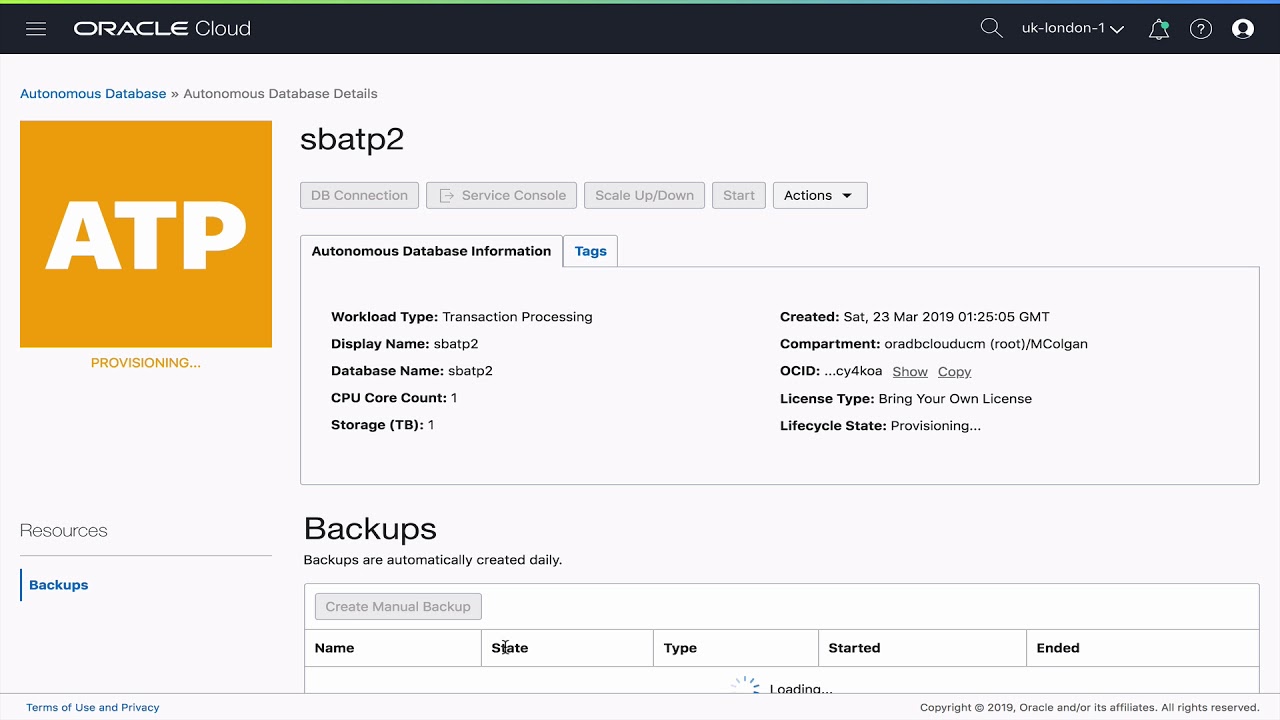1280x720 pixels.
Task: Click the DB Connection button
Action: coord(359,195)
